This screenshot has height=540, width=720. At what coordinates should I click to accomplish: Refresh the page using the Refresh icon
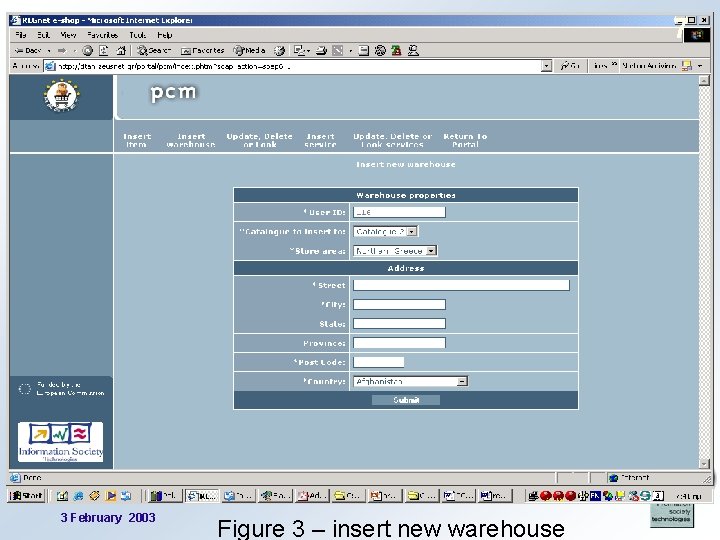tap(104, 51)
